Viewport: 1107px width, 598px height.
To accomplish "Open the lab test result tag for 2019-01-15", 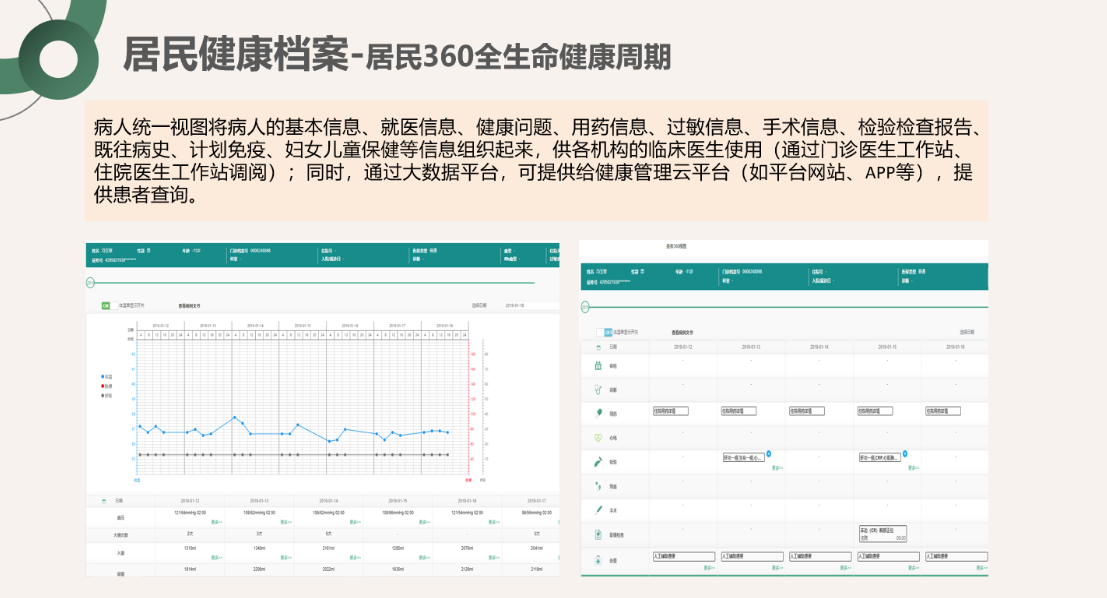I will 880,458.
